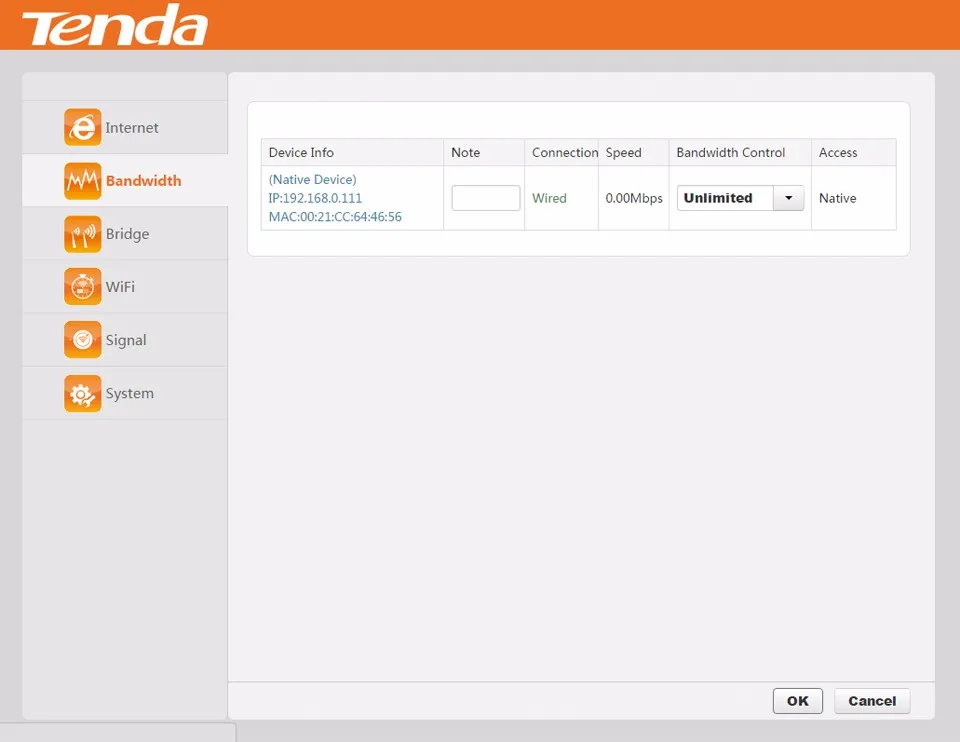Viewport: 960px width, 742px height.
Task: Select the Bandwidth menu label
Action: 143,181
